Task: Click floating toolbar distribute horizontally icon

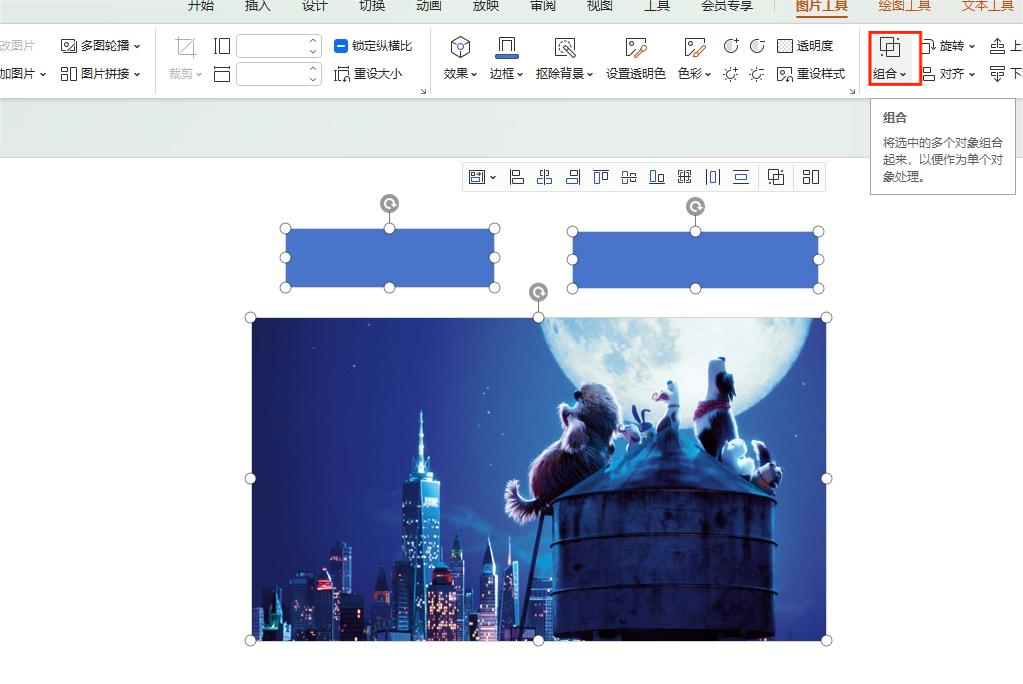Action: click(713, 177)
